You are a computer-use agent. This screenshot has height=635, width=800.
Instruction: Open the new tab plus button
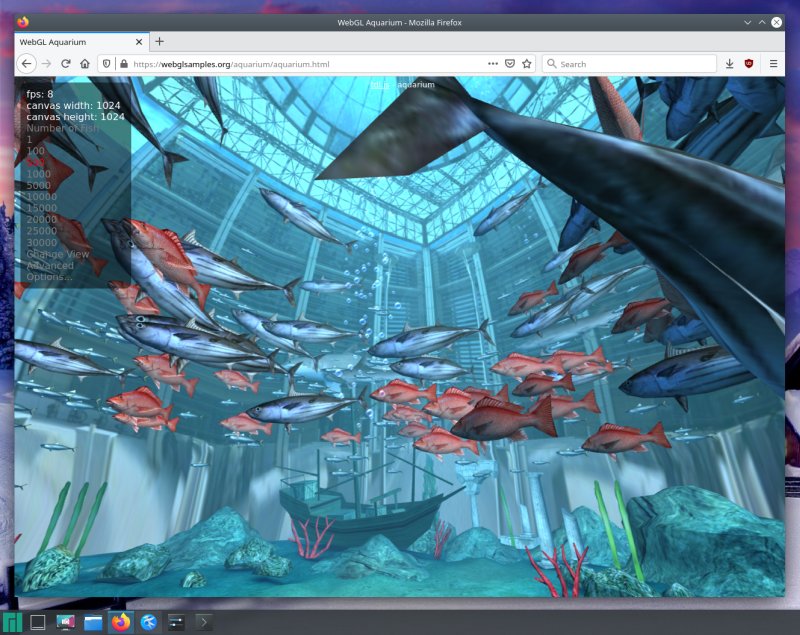[160, 42]
